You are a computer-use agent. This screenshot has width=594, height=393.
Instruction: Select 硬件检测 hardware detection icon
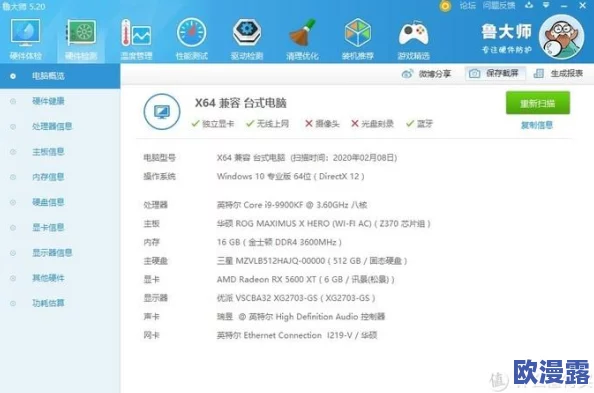pyautogui.click(x=81, y=39)
